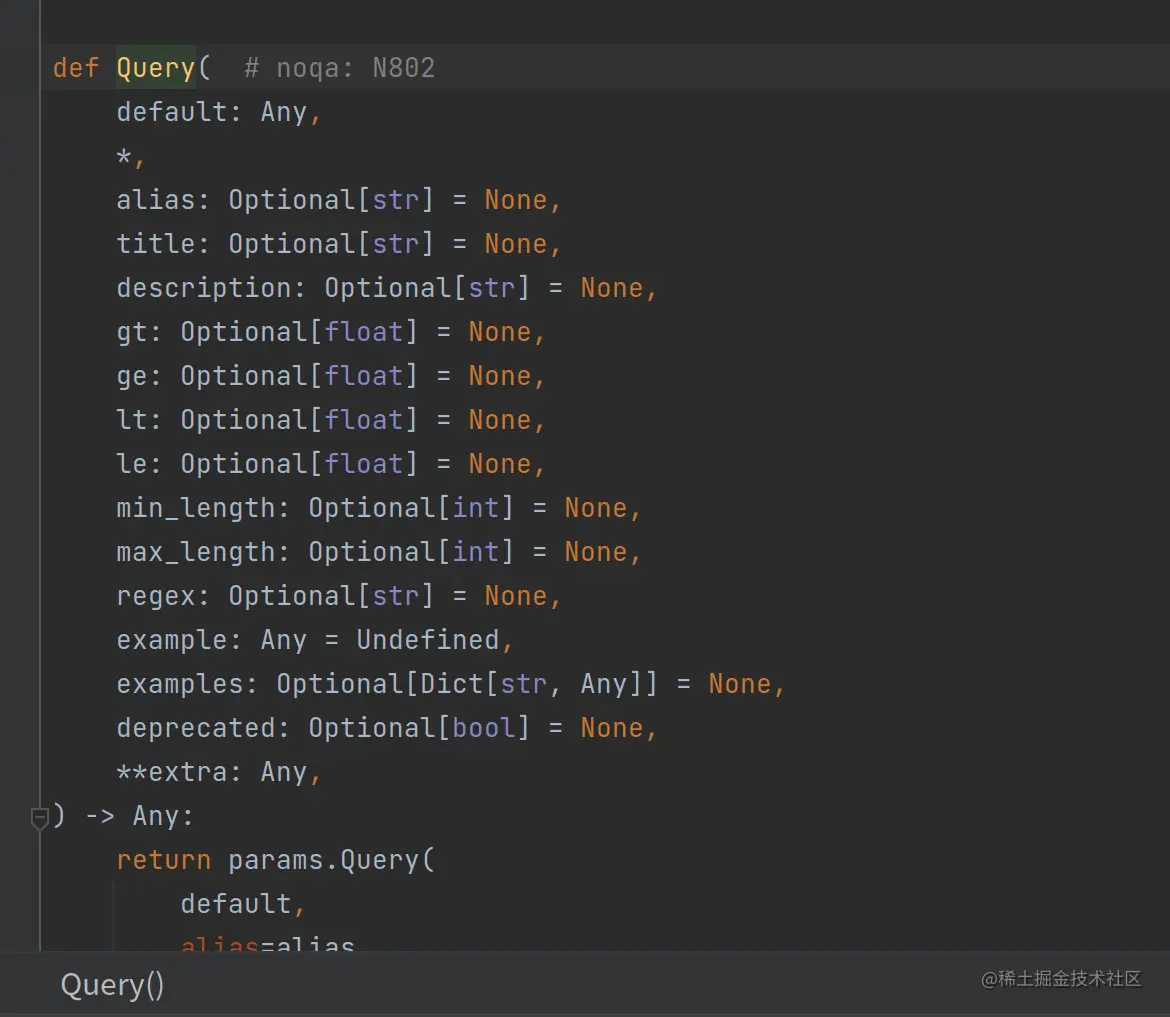Click the lone '*' keyword-only marker
Image resolution: width=1170 pixels, height=1017 pixels.
[124, 156]
